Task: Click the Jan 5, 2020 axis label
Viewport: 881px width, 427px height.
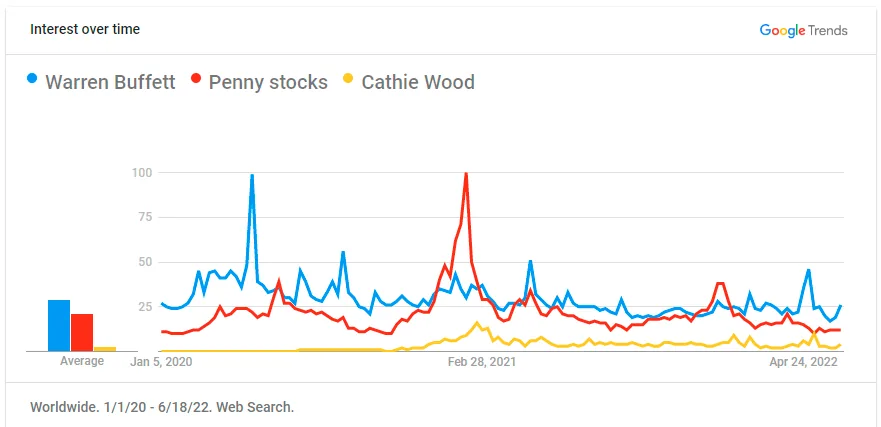Action: point(161,361)
